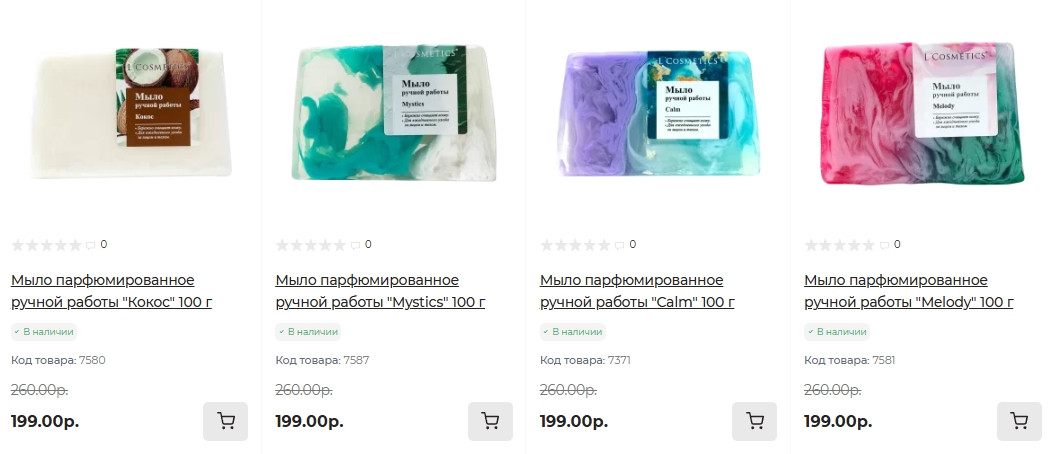The height and width of the screenshot is (454, 1049).
Task: Open reviews comment icon for Mystics soap
Action: (355, 245)
